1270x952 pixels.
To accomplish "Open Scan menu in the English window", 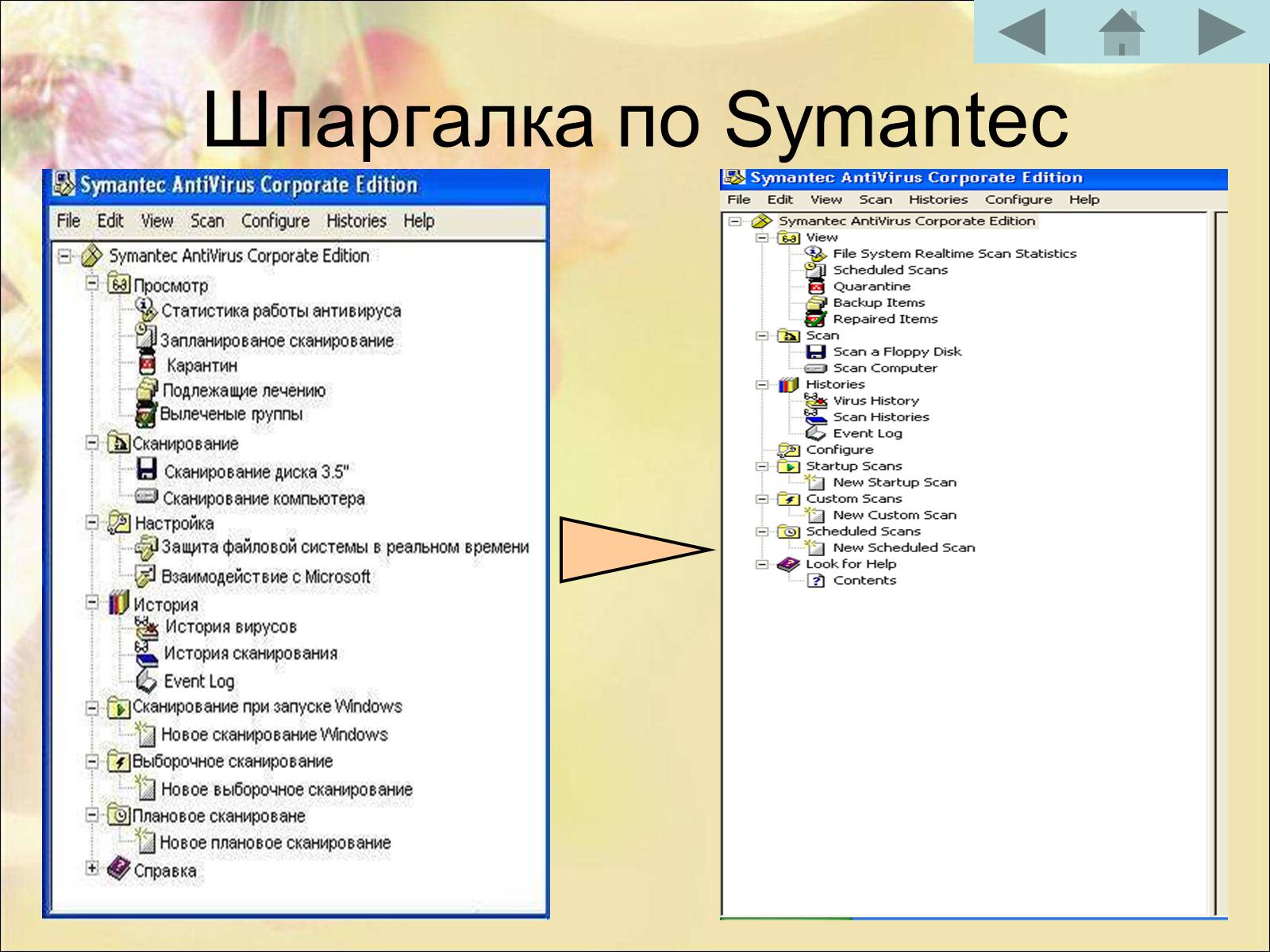I will point(876,200).
